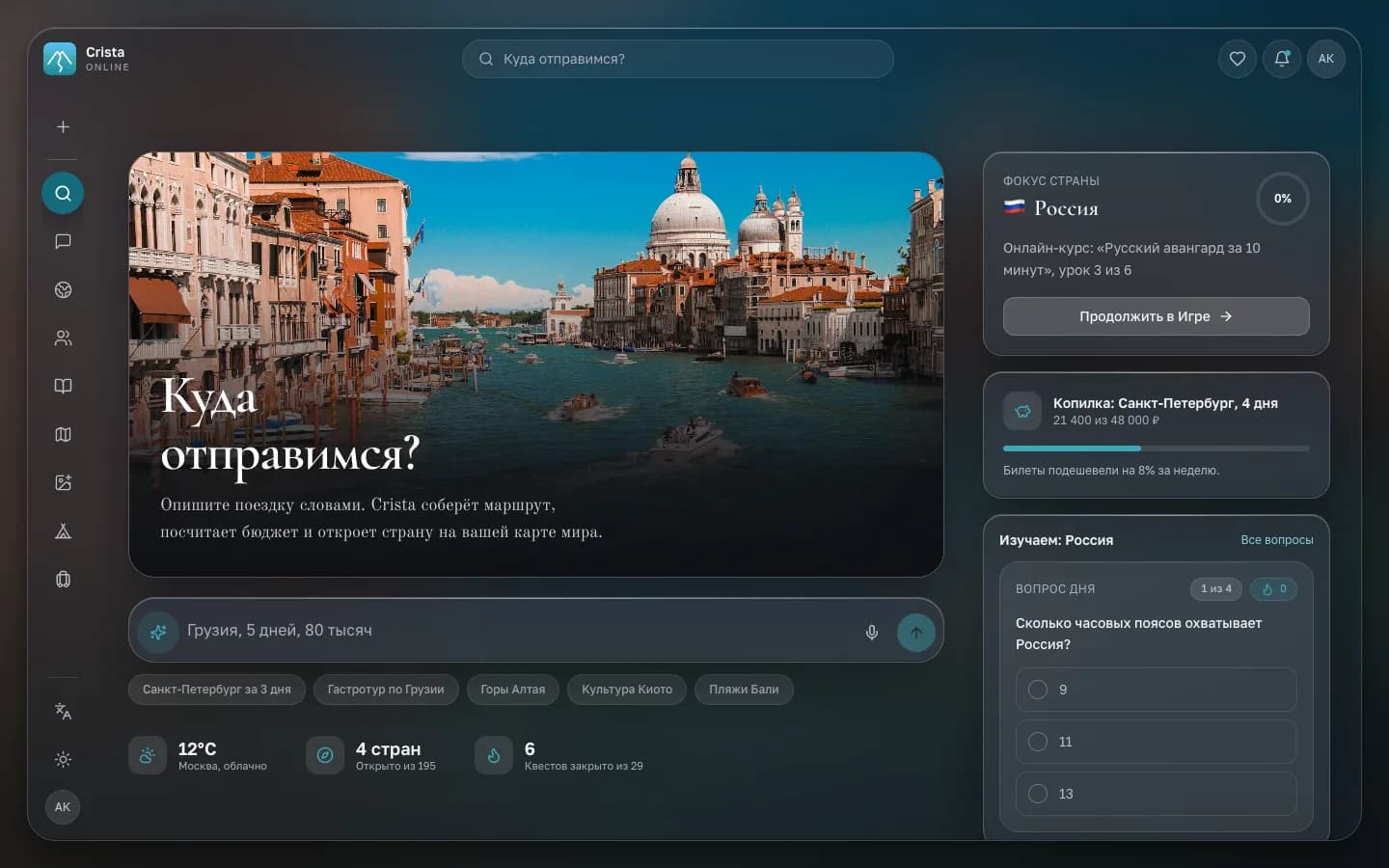Open the Все вопросы link
Screen dimensions: 1389x868
1276,540
